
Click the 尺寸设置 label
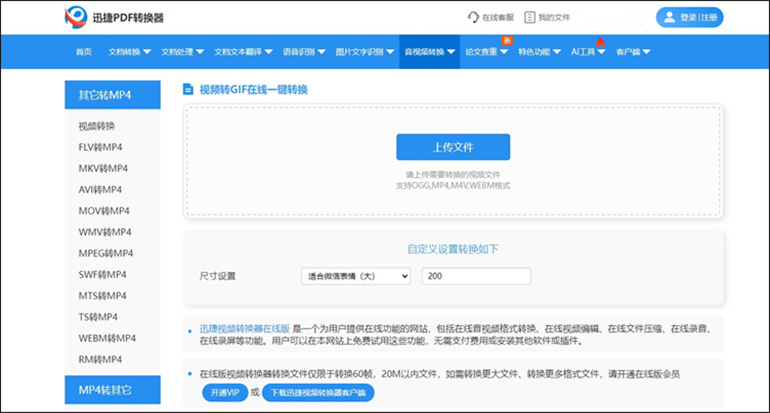tap(218, 276)
